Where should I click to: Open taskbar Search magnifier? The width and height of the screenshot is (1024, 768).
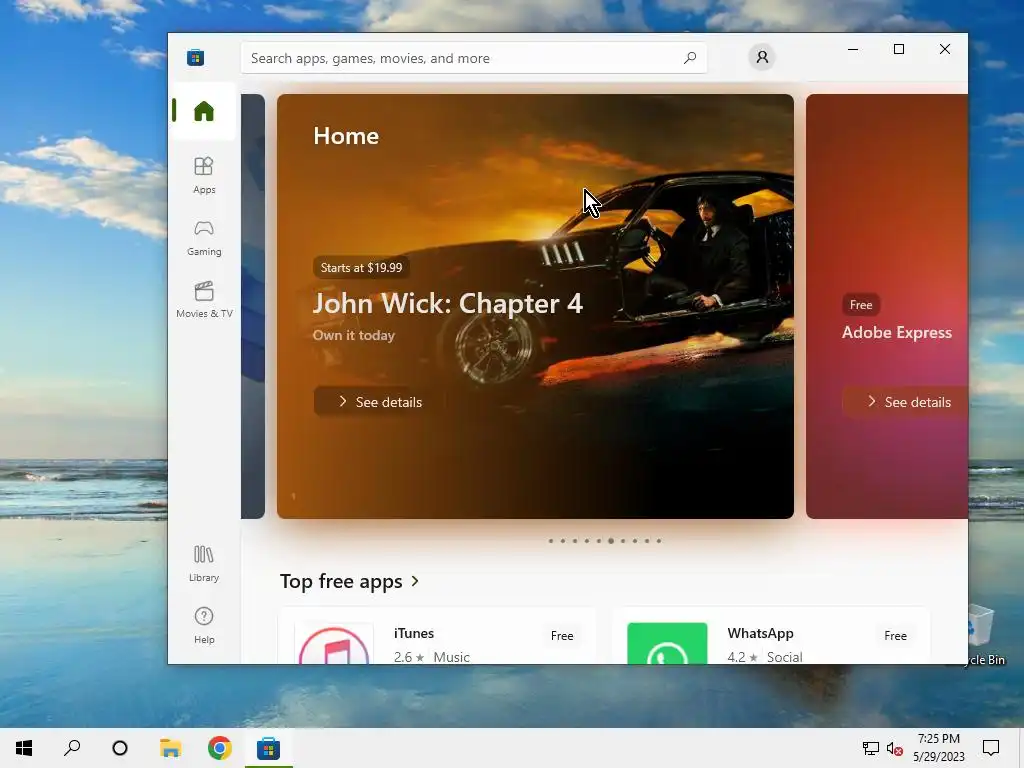pos(72,748)
